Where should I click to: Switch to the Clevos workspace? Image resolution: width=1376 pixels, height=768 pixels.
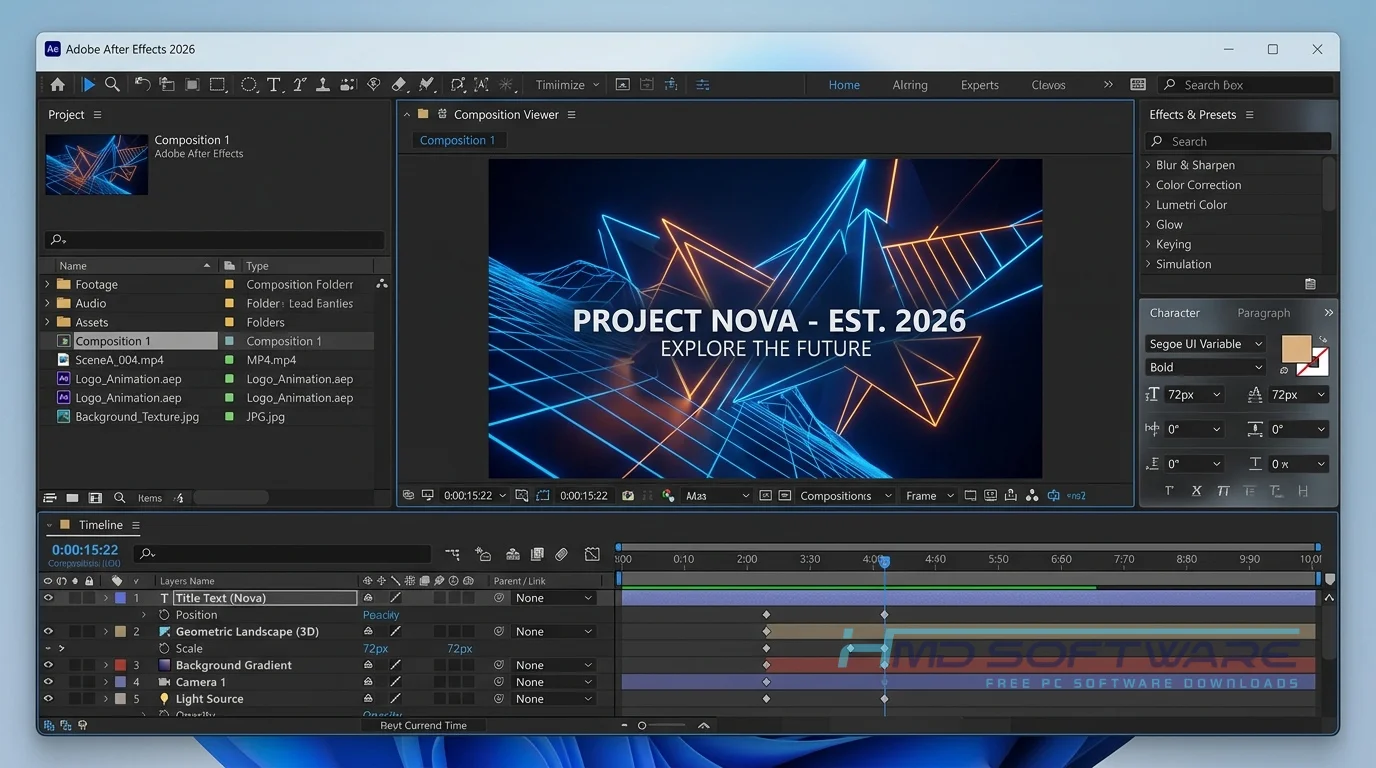[x=1048, y=85]
